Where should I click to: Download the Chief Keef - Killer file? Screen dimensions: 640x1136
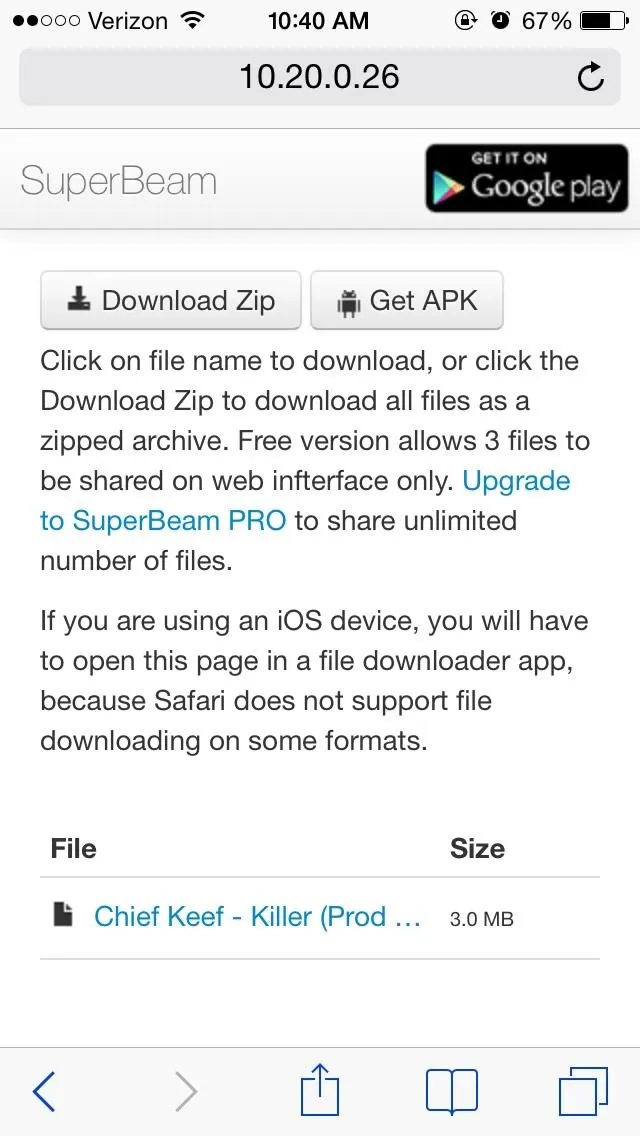[x=257, y=917]
